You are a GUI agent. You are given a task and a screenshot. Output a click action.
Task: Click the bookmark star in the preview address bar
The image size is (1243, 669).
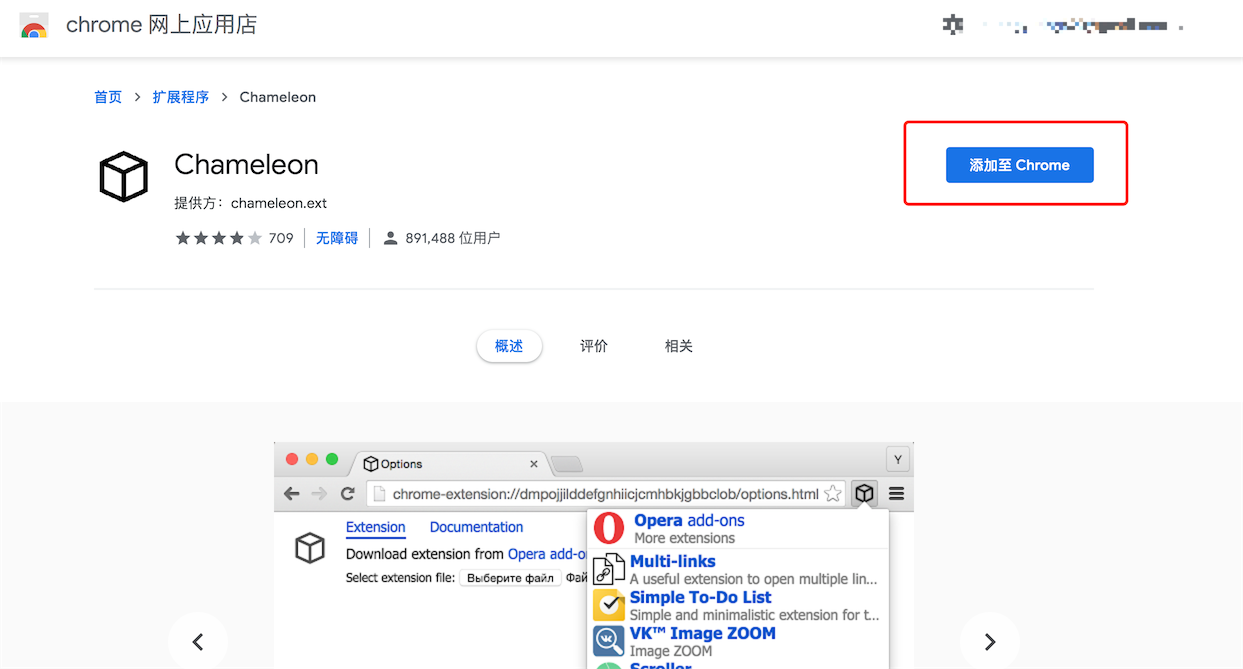point(832,493)
